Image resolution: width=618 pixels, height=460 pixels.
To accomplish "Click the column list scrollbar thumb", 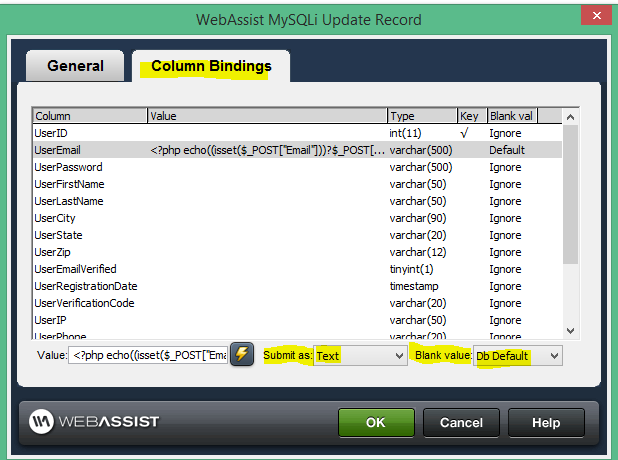I will pyautogui.click(x=570, y=194).
